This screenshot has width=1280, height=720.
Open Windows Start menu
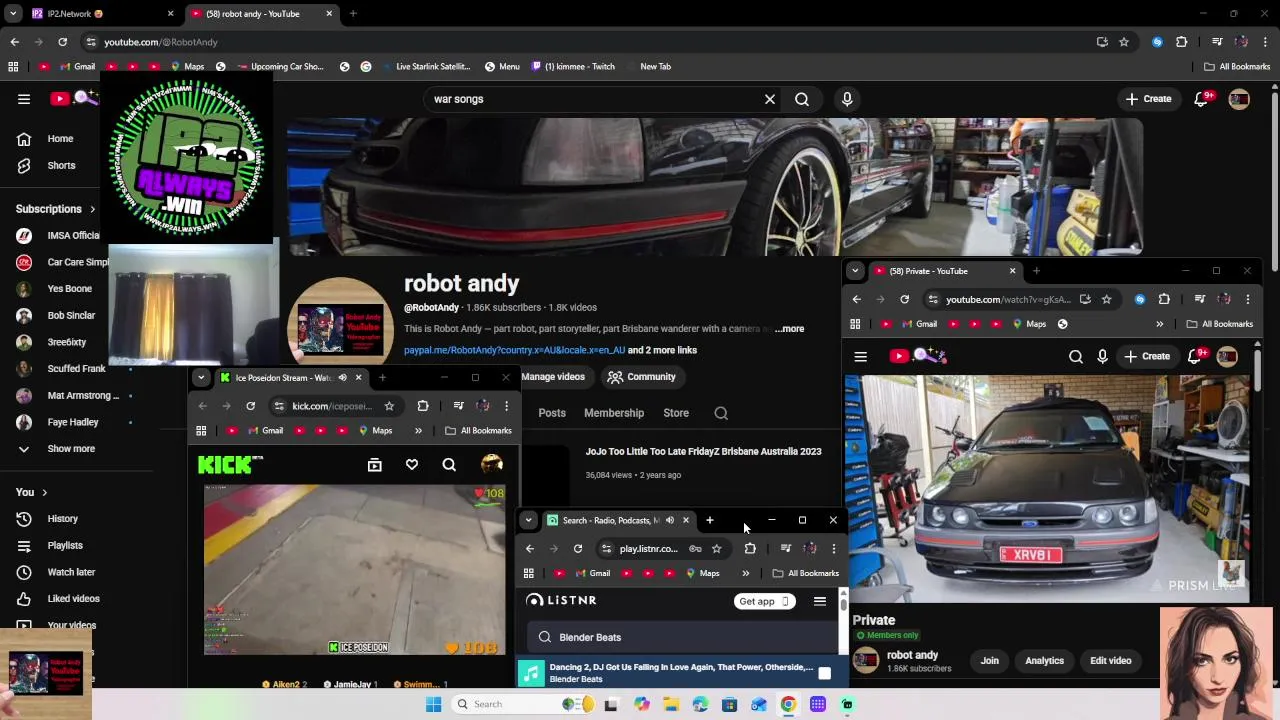click(x=433, y=704)
